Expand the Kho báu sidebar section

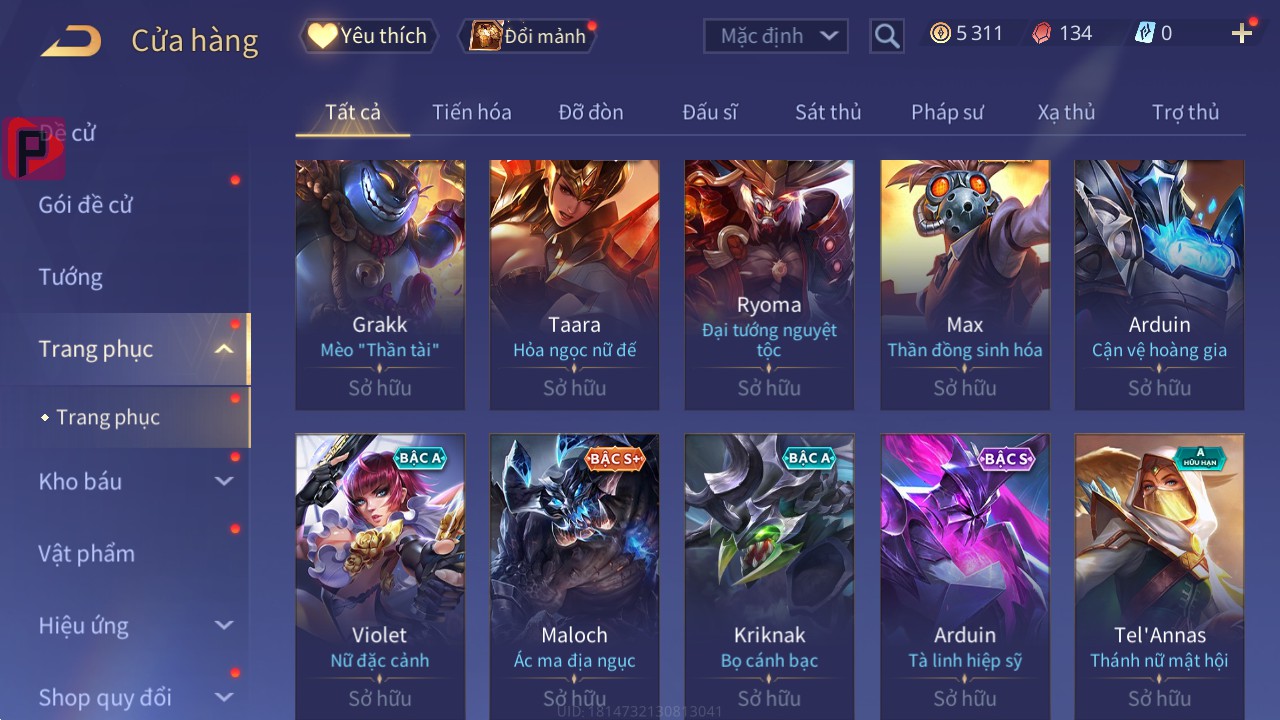(224, 481)
